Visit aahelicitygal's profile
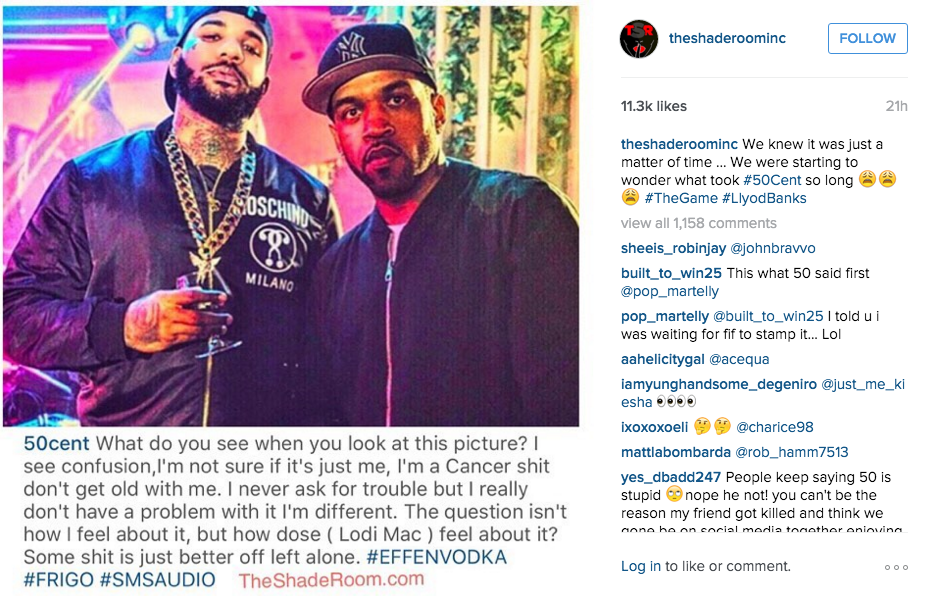This screenshot has height=596, width=931. 663,359
